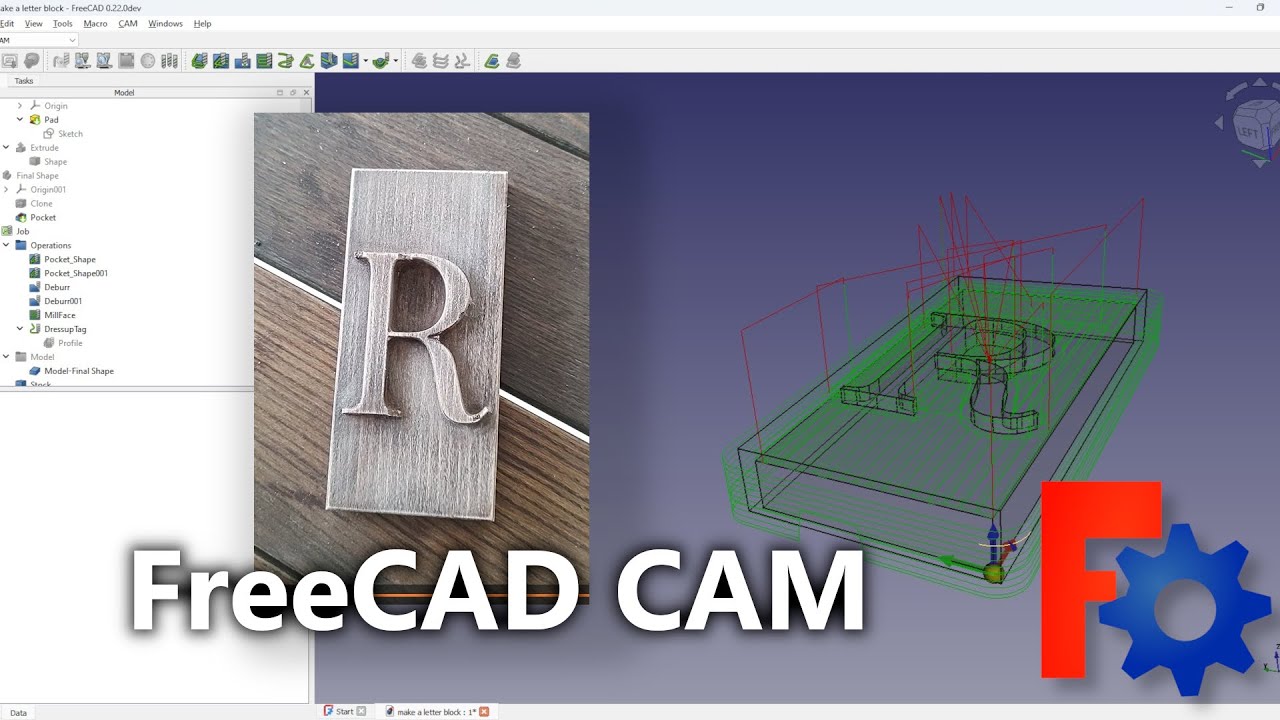The height and width of the screenshot is (720, 1280).
Task: Expand the Origin tree node
Action: click(20, 105)
